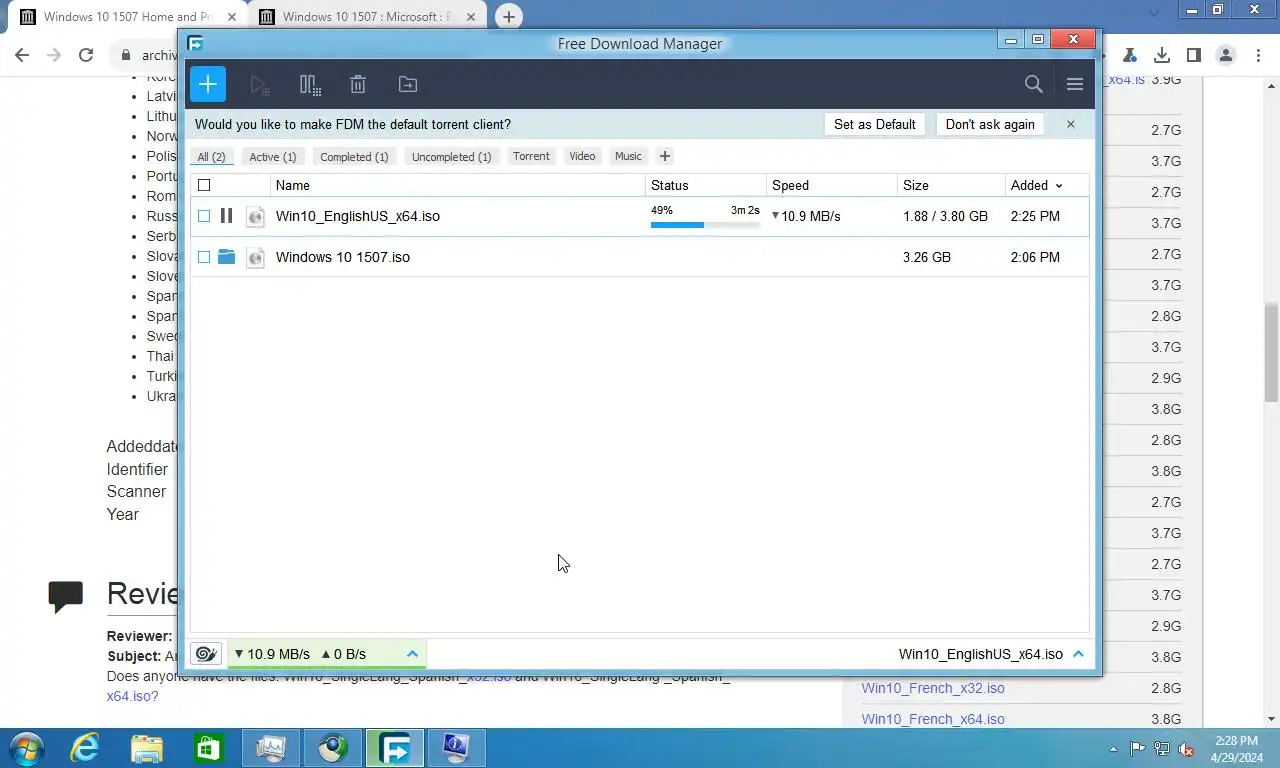Image resolution: width=1280 pixels, height=768 pixels.
Task: Click the FDM logo in title bar
Action: tap(196, 43)
